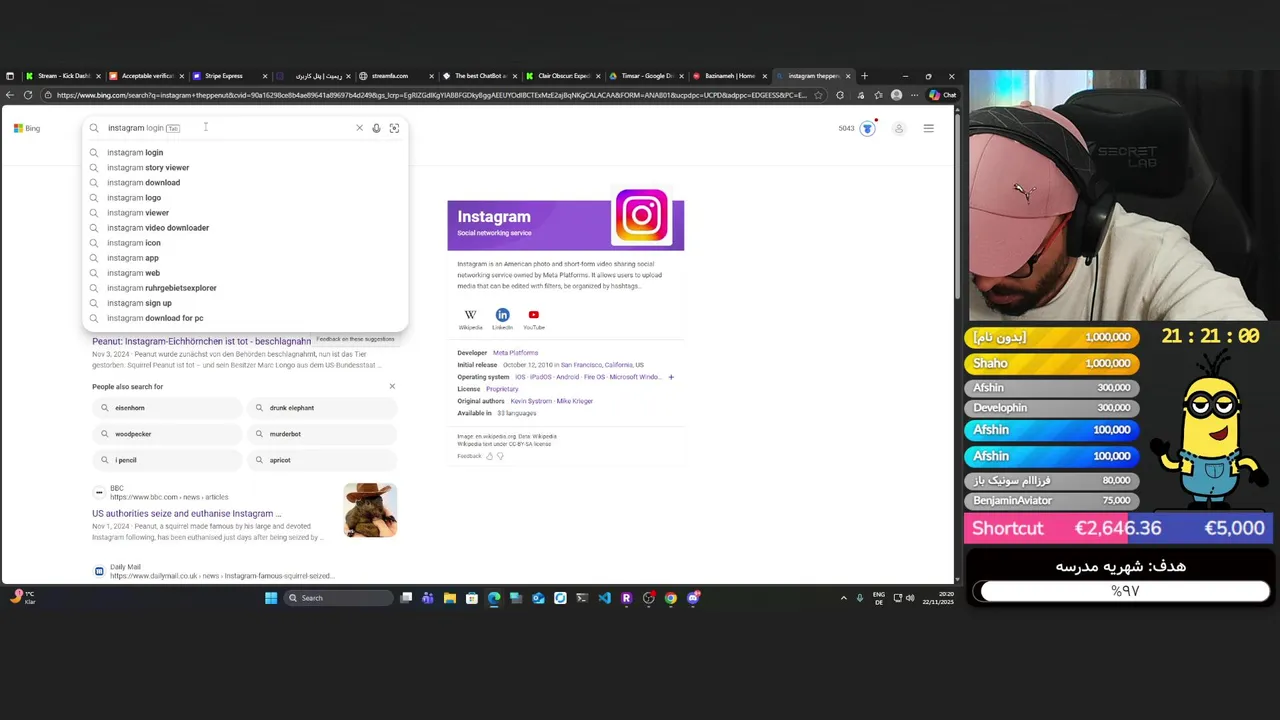
Task: Select suggestion 'instagram sign up'
Action: point(245,302)
